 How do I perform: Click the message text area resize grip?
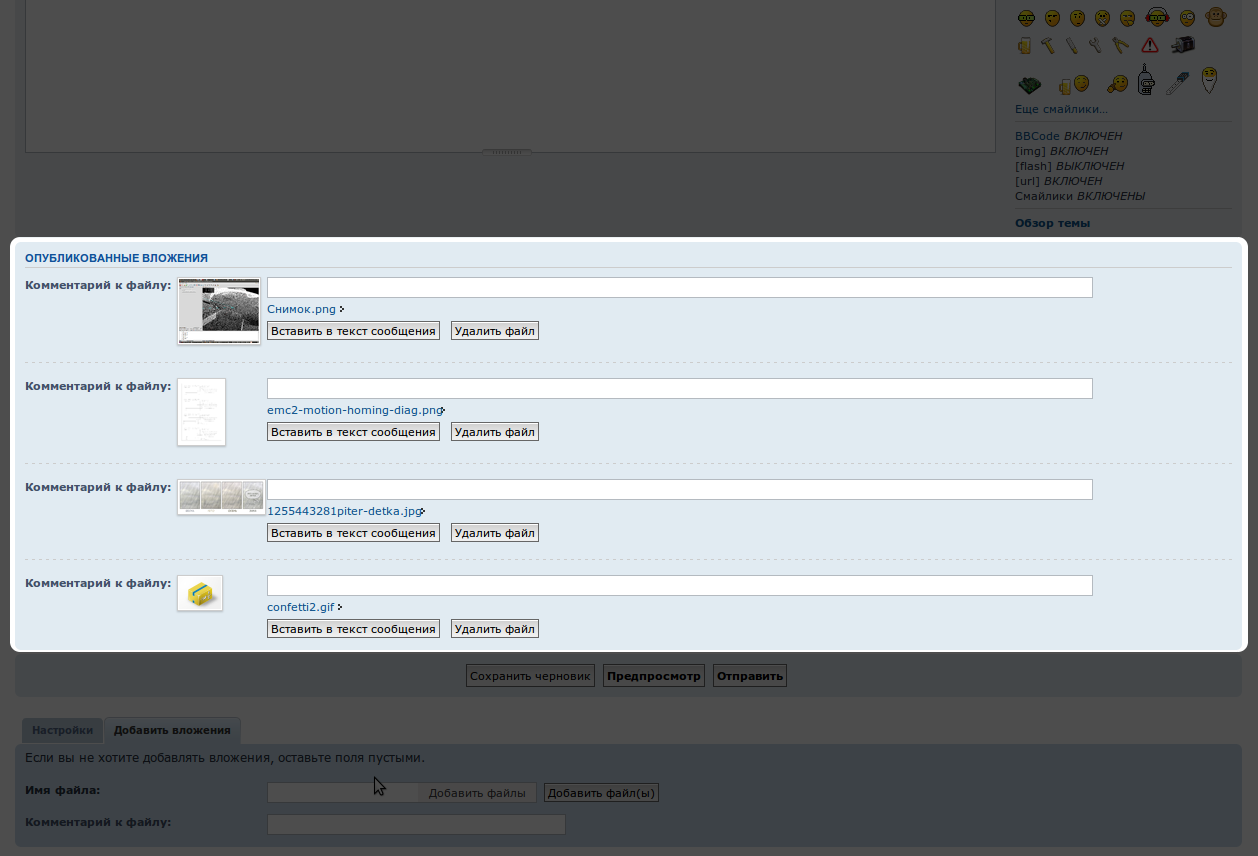pyautogui.click(x=507, y=152)
